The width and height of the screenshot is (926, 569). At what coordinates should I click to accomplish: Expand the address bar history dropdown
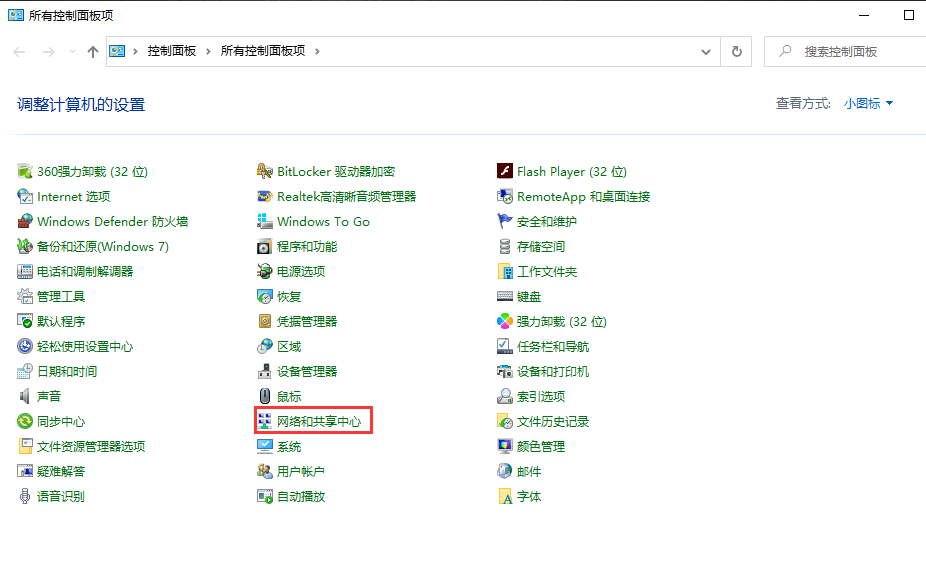(706, 51)
